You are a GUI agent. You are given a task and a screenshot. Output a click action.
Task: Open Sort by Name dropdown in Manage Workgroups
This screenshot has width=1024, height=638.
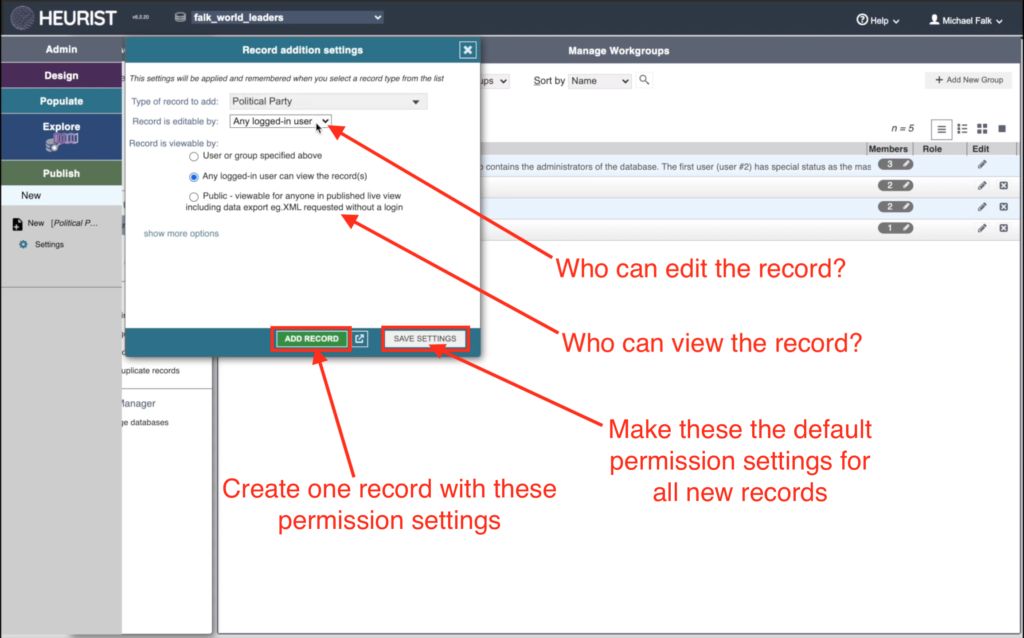(x=600, y=81)
